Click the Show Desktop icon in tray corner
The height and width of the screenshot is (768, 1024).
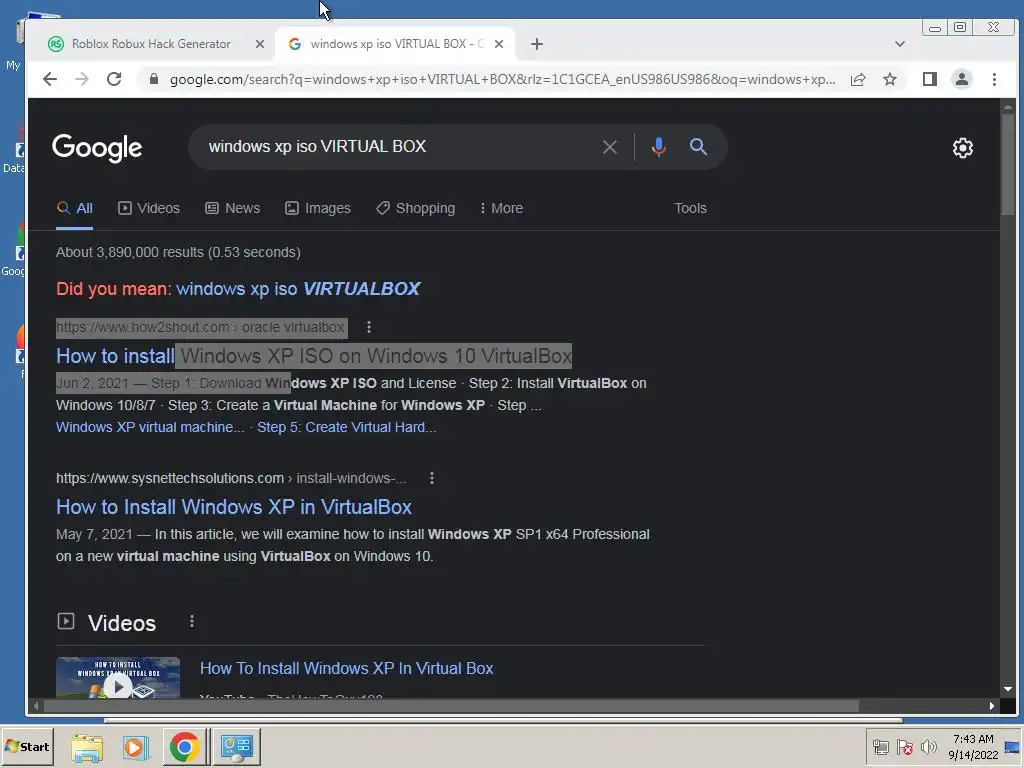click(1013, 747)
